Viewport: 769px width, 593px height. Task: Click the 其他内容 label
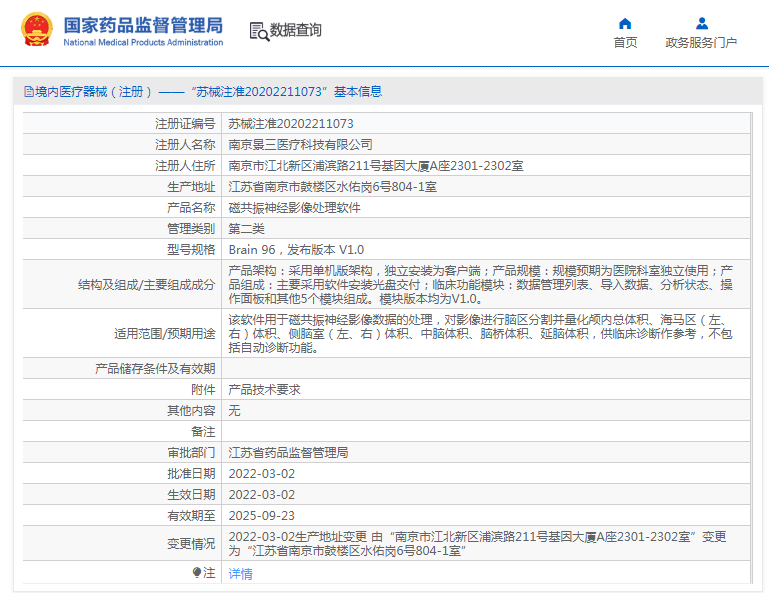point(191,411)
